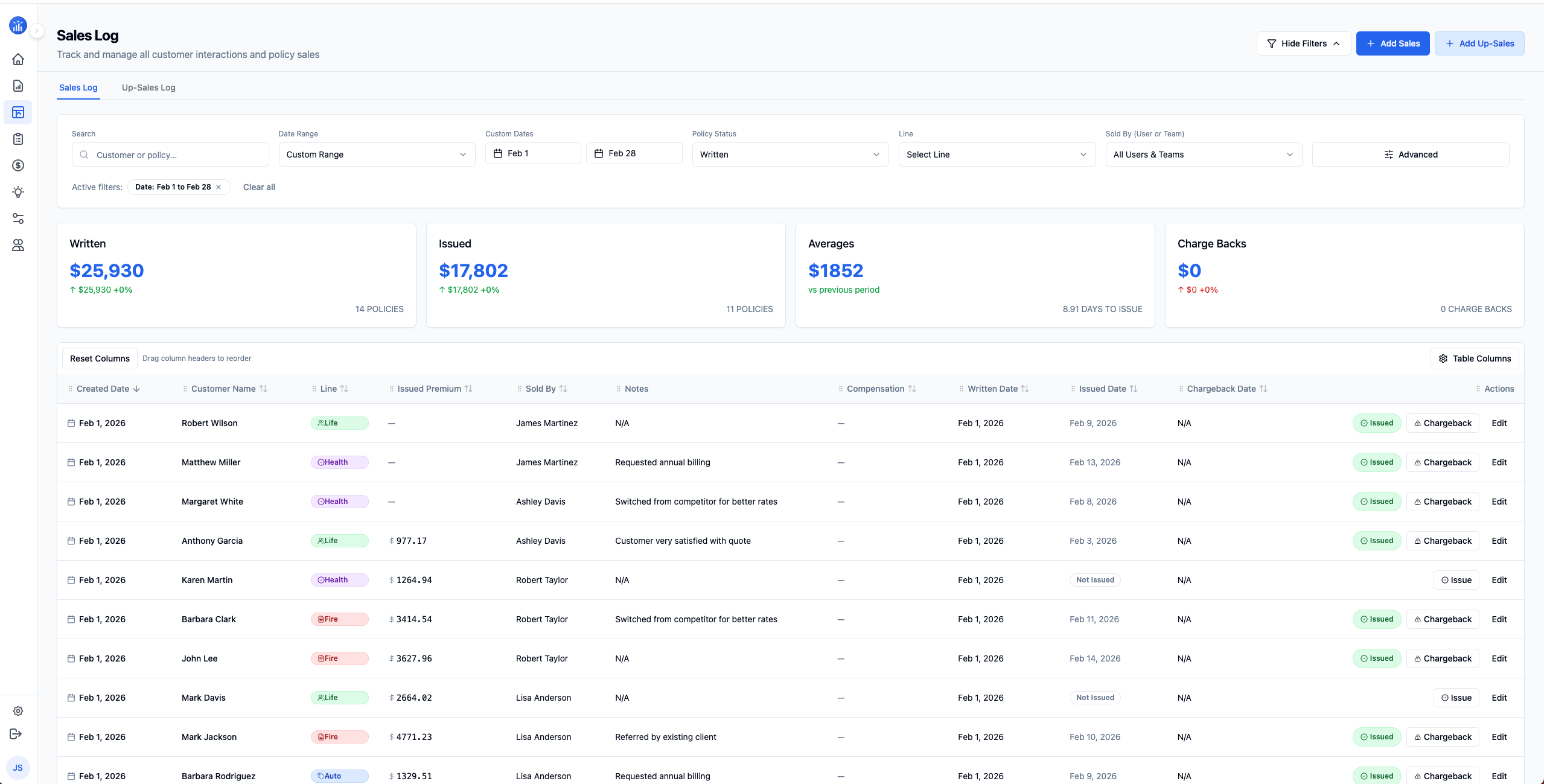Select the Sales Log tab
This screenshot has width=1544, height=784.
click(x=78, y=88)
